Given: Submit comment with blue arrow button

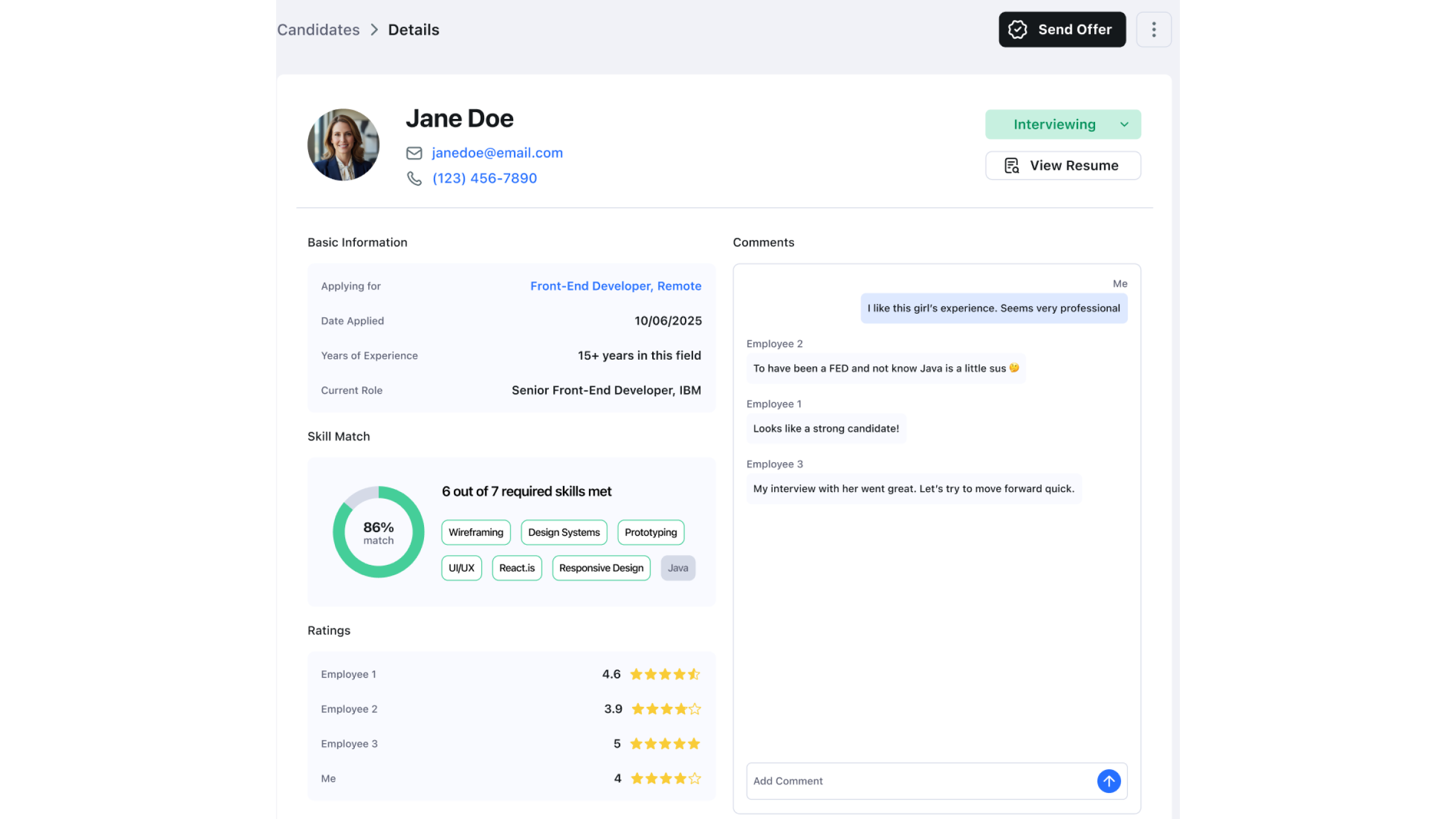Looking at the screenshot, I should pyautogui.click(x=1108, y=781).
